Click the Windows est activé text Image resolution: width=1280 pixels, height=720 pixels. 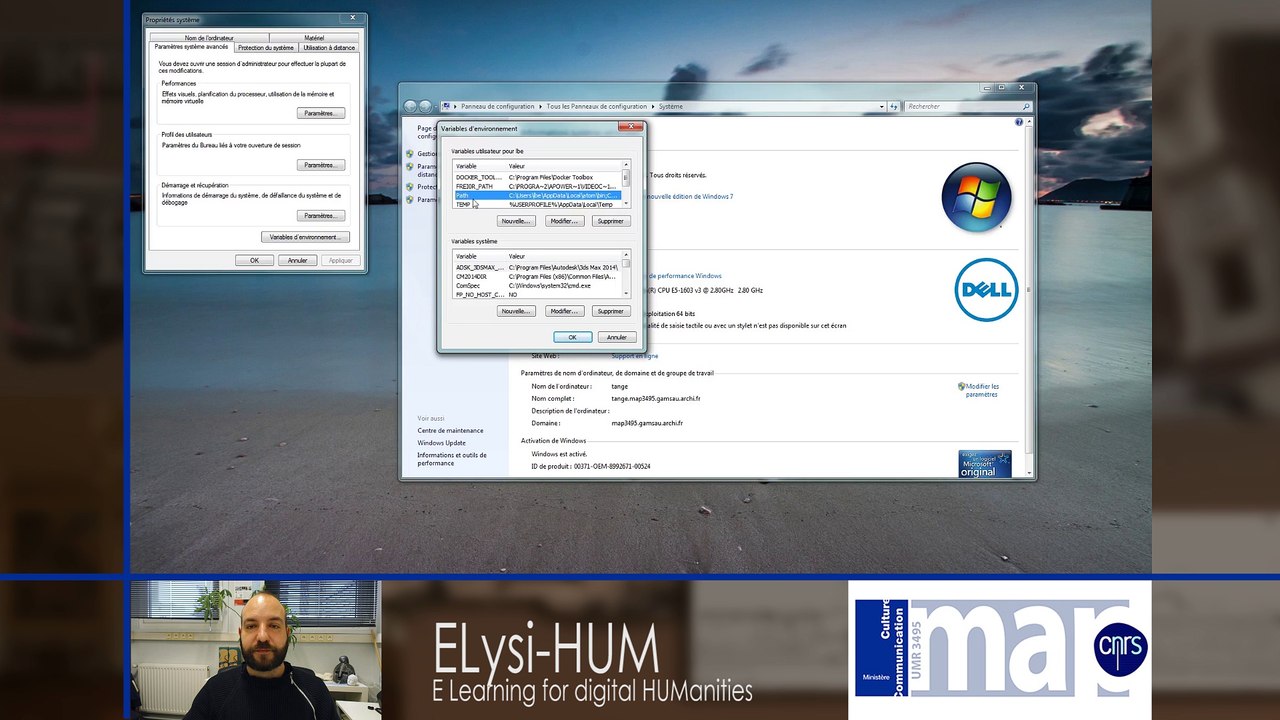(x=559, y=454)
